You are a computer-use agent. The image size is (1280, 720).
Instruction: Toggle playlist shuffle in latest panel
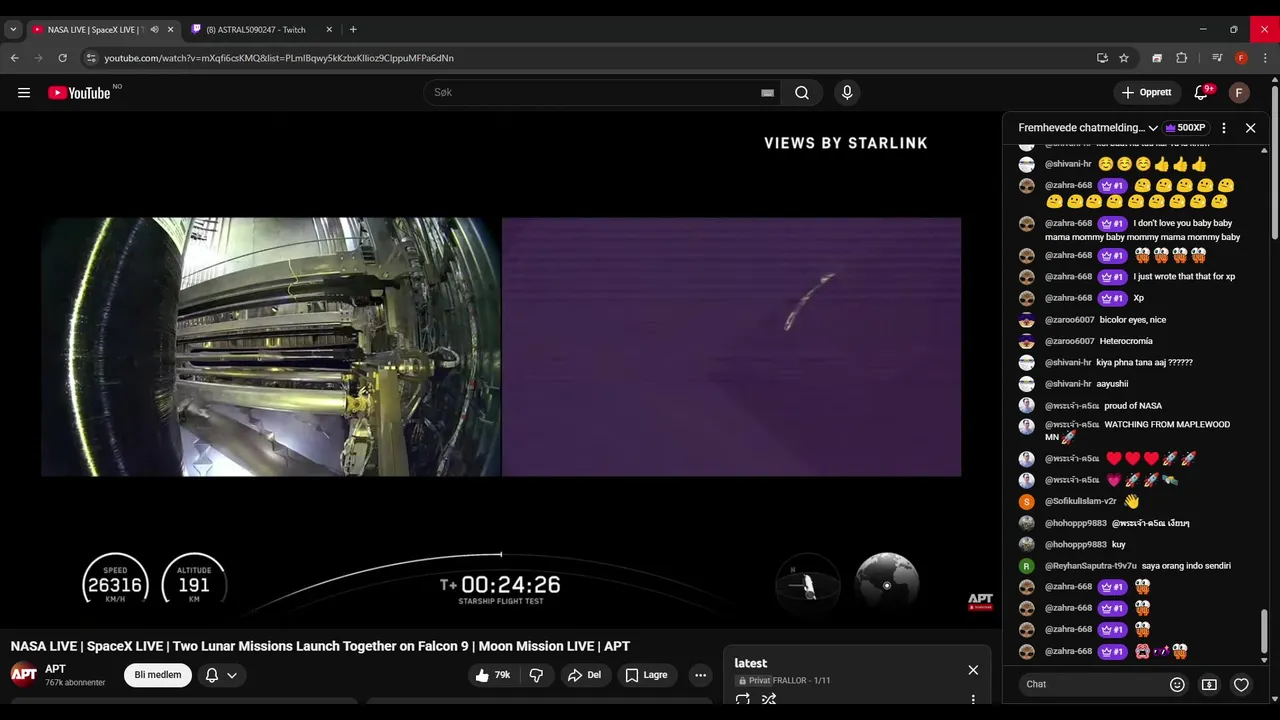coord(769,700)
